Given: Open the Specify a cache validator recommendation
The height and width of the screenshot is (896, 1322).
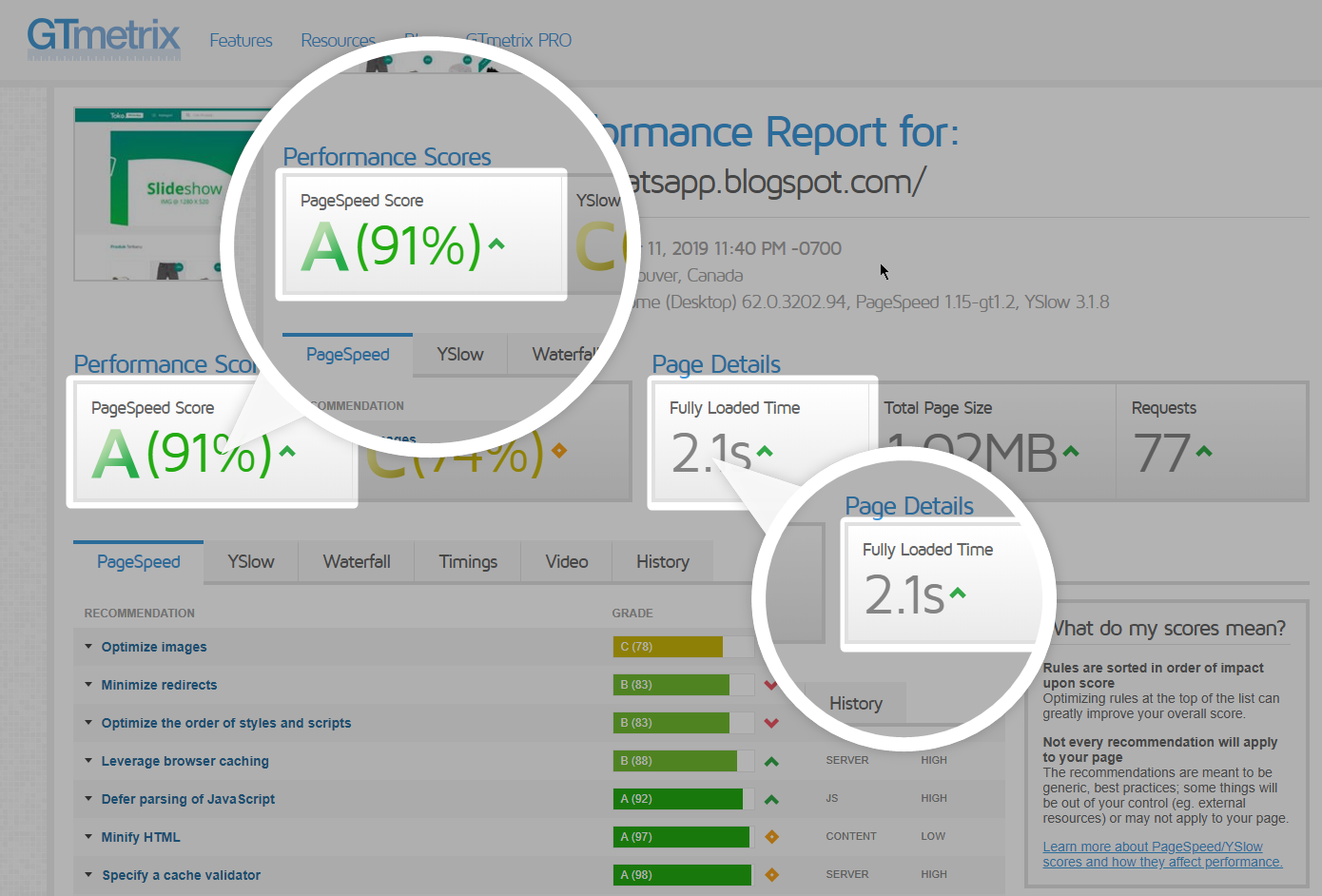Looking at the screenshot, I should point(182,875).
